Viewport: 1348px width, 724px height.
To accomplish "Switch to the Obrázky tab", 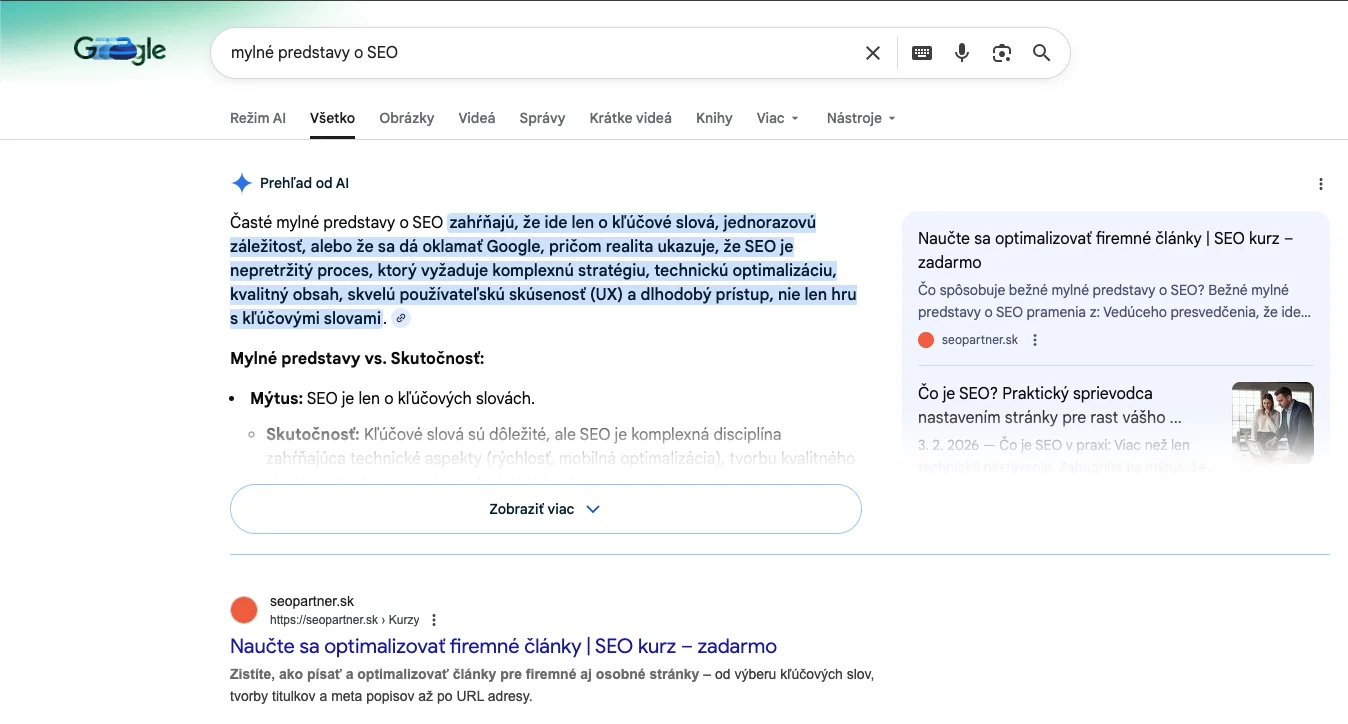I will (406, 118).
